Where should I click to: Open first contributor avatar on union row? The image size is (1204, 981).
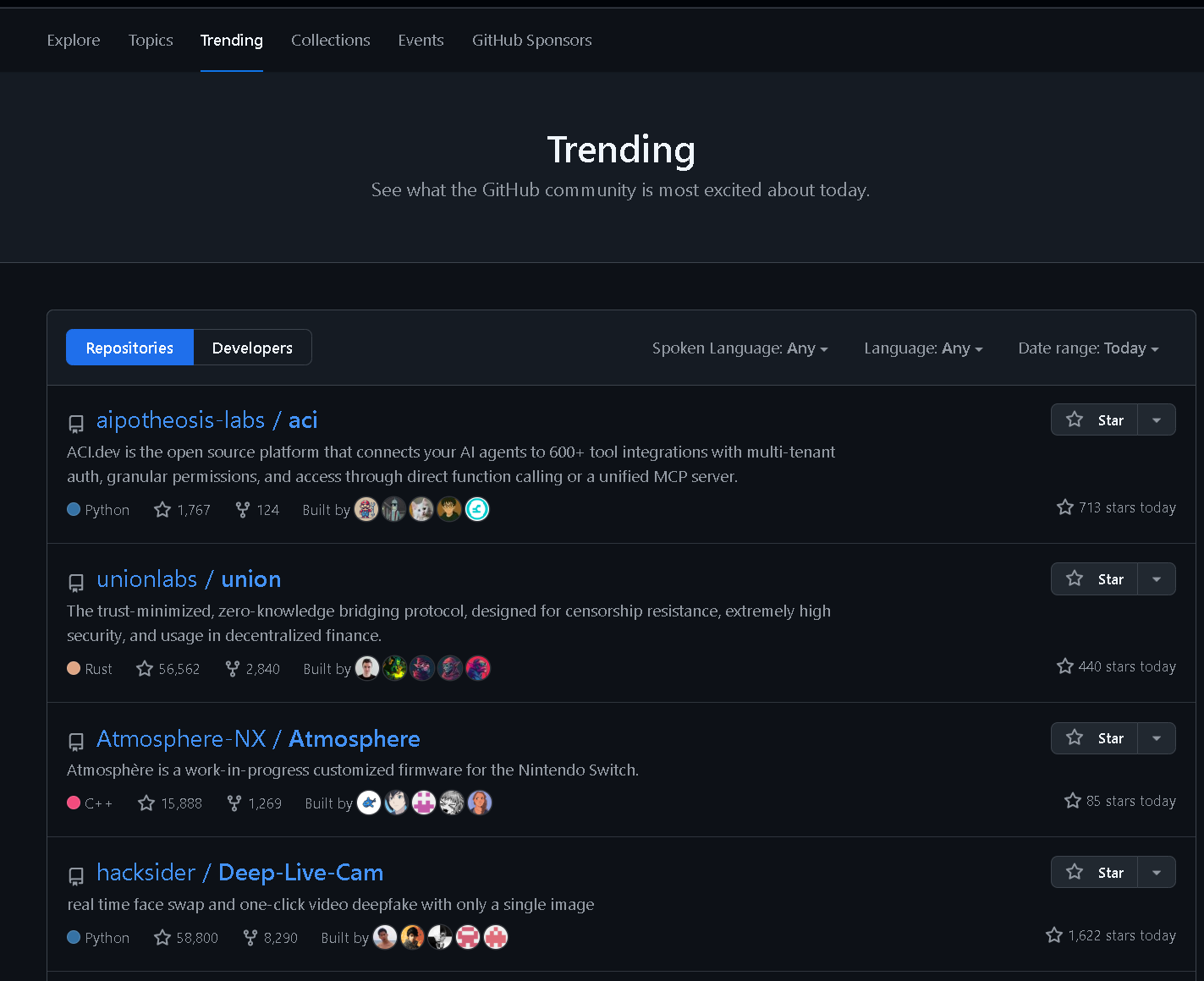[367, 668]
